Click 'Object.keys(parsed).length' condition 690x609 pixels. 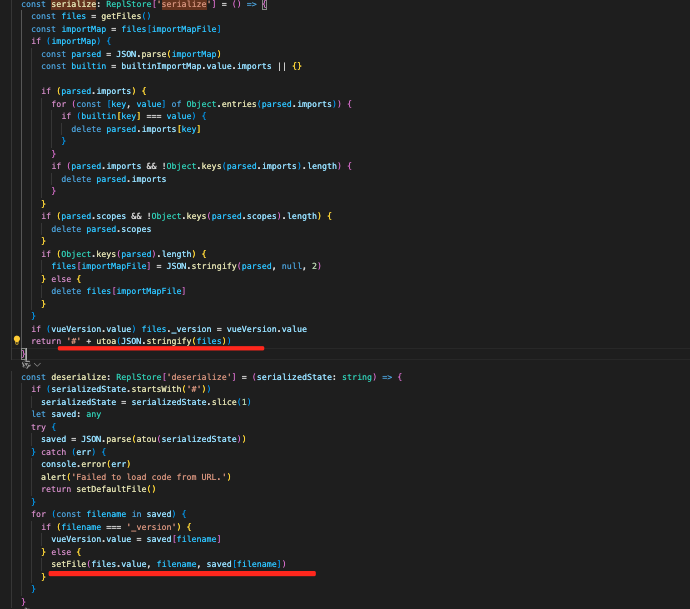[126, 254]
